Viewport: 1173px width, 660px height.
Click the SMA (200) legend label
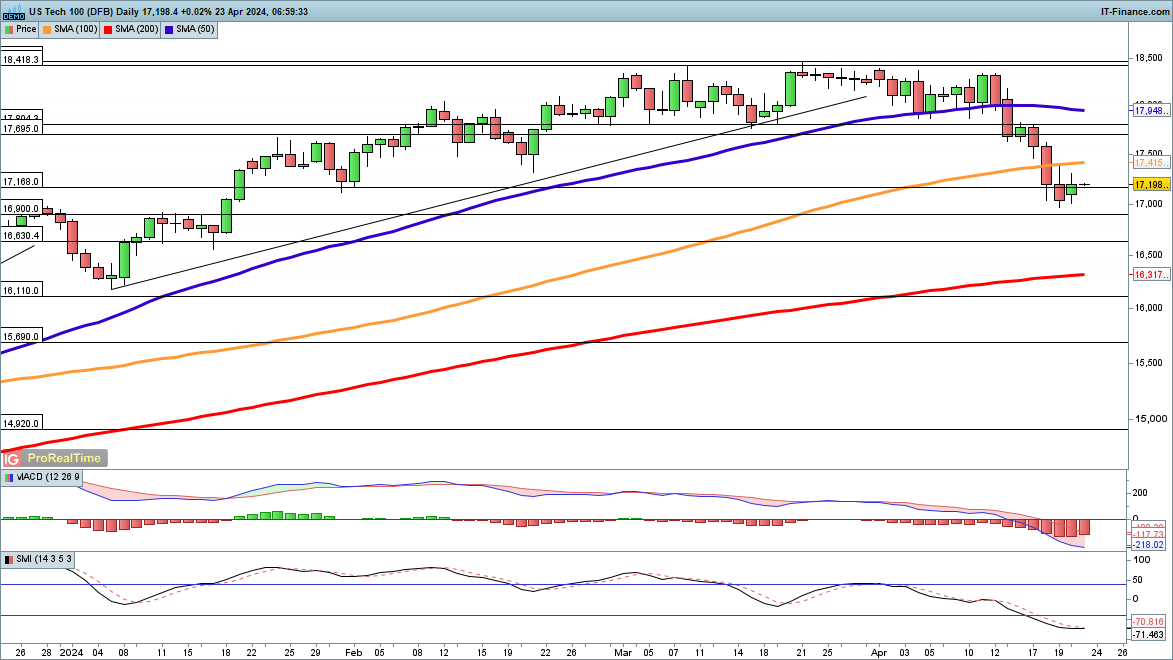[x=137, y=29]
